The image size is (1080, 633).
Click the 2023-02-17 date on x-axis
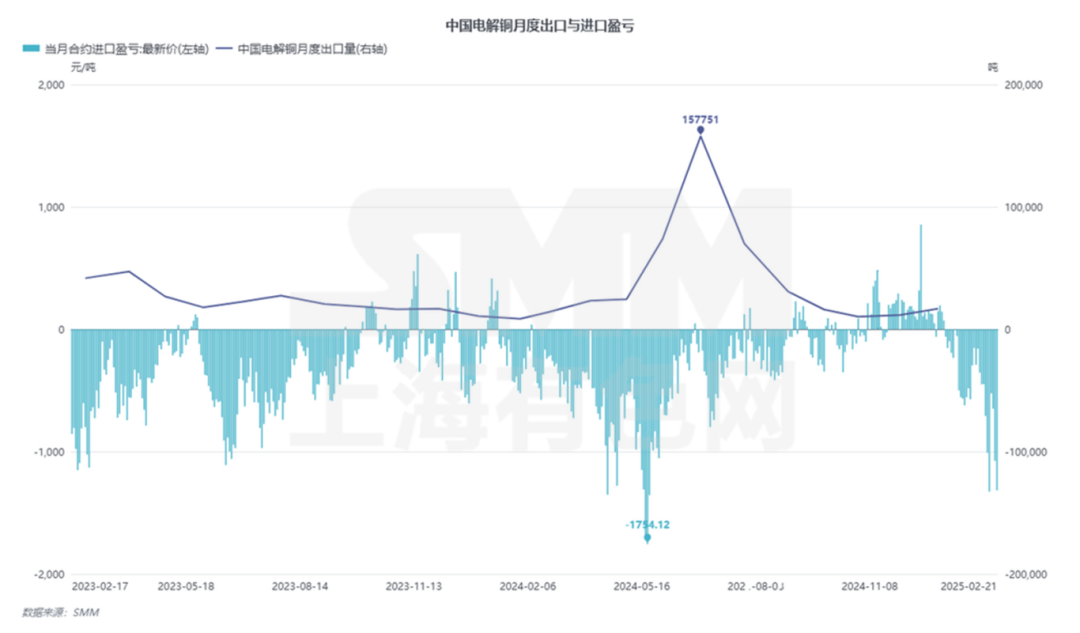[x=99, y=586]
